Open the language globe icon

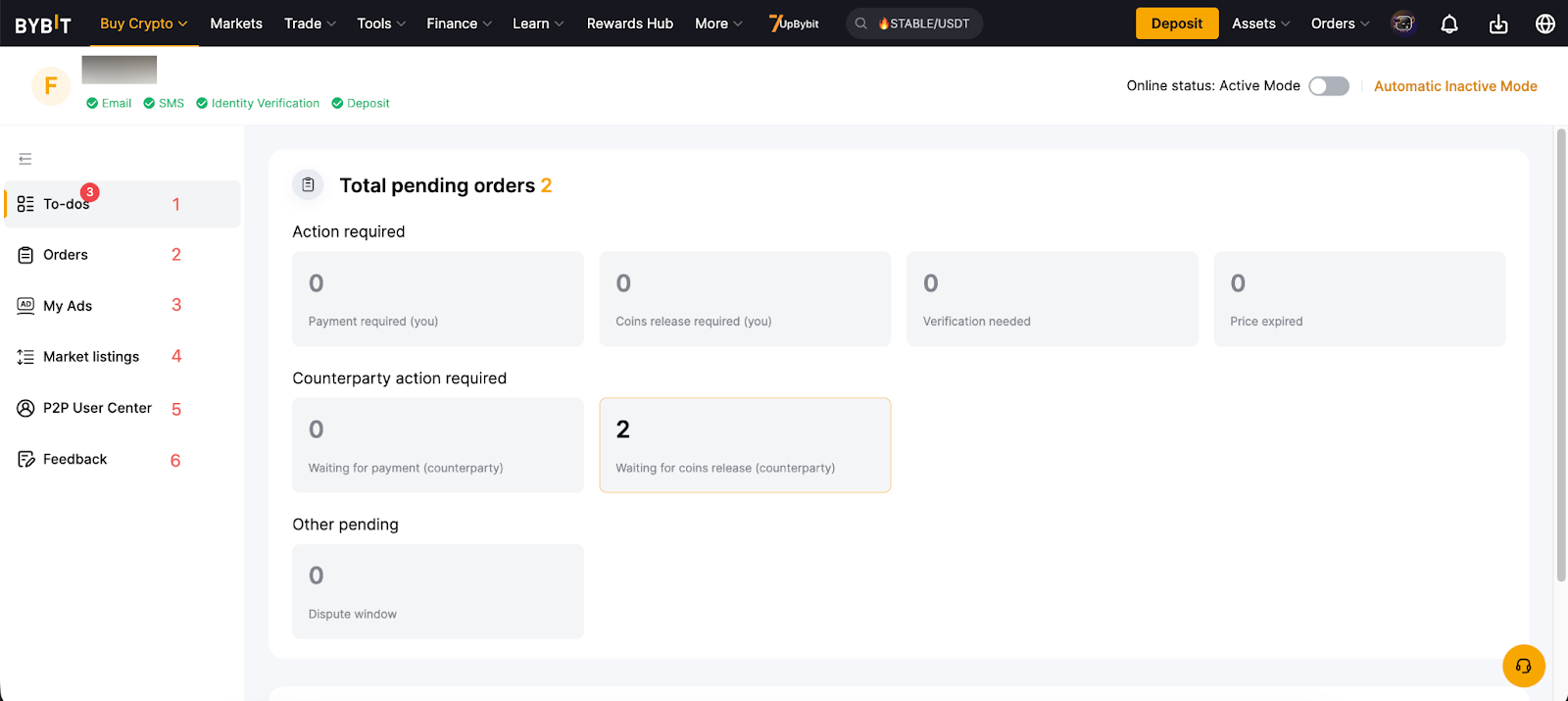click(x=1545, y=24)
